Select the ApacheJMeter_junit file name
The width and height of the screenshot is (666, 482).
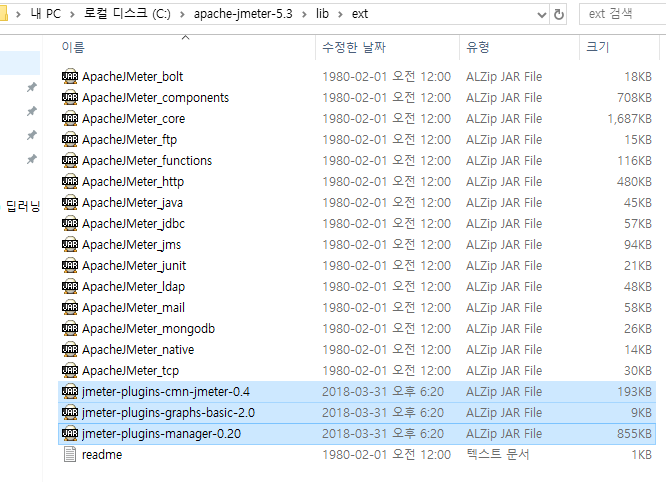coord(134,266)
